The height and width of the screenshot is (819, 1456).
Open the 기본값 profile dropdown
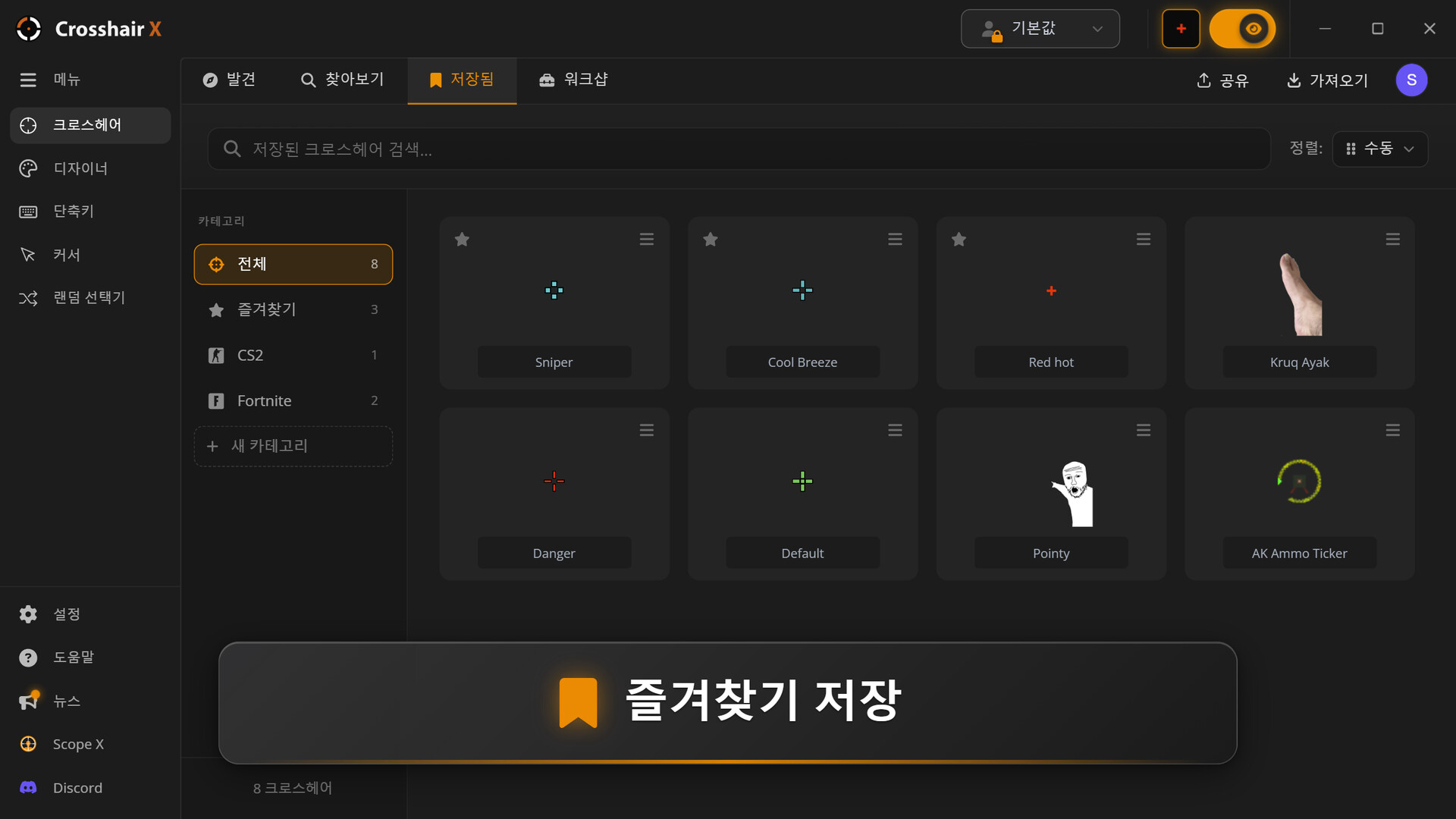point(1040,29)
